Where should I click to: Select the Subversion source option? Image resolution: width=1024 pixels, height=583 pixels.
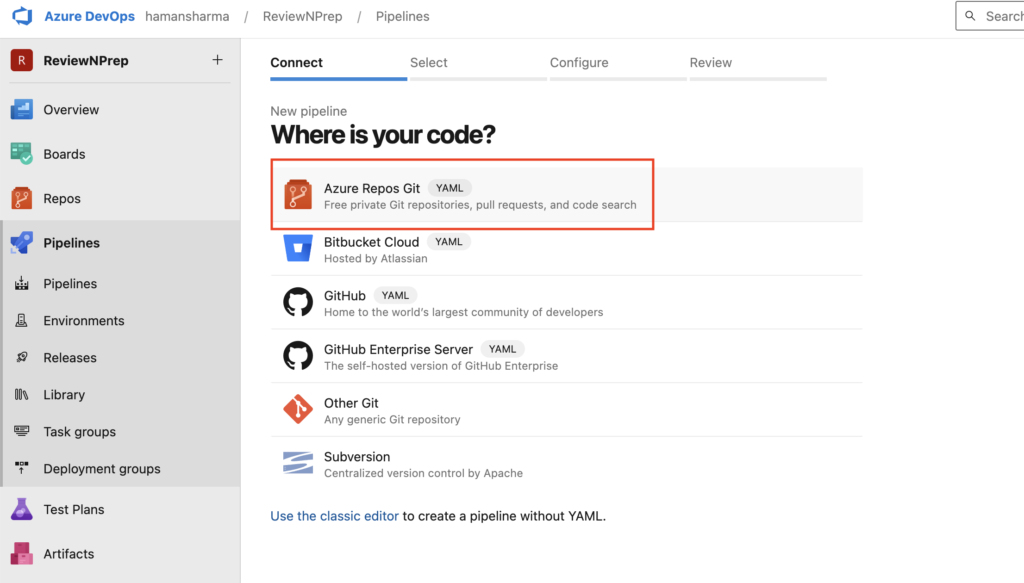pos(567,464)
